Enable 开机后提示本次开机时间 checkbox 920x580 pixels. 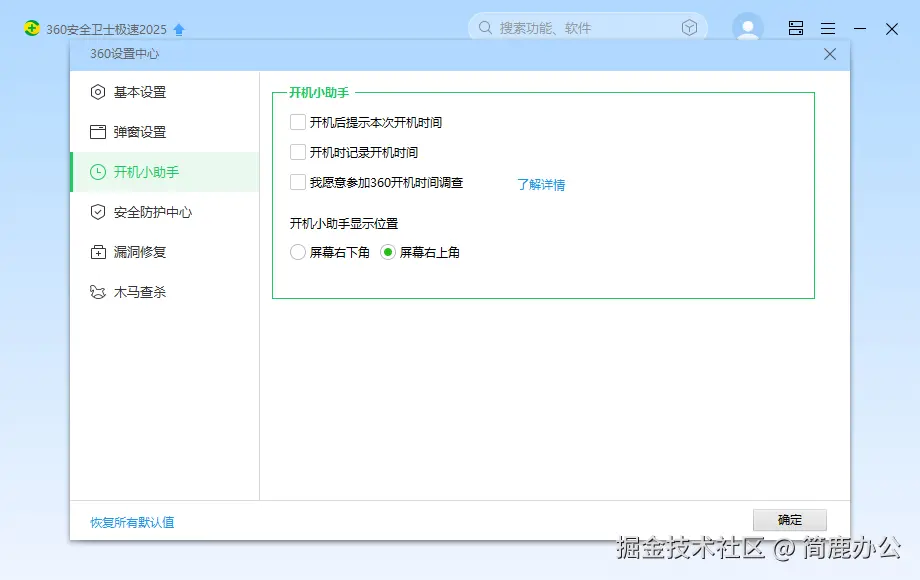pyautogui.click(x=298, y=122)
